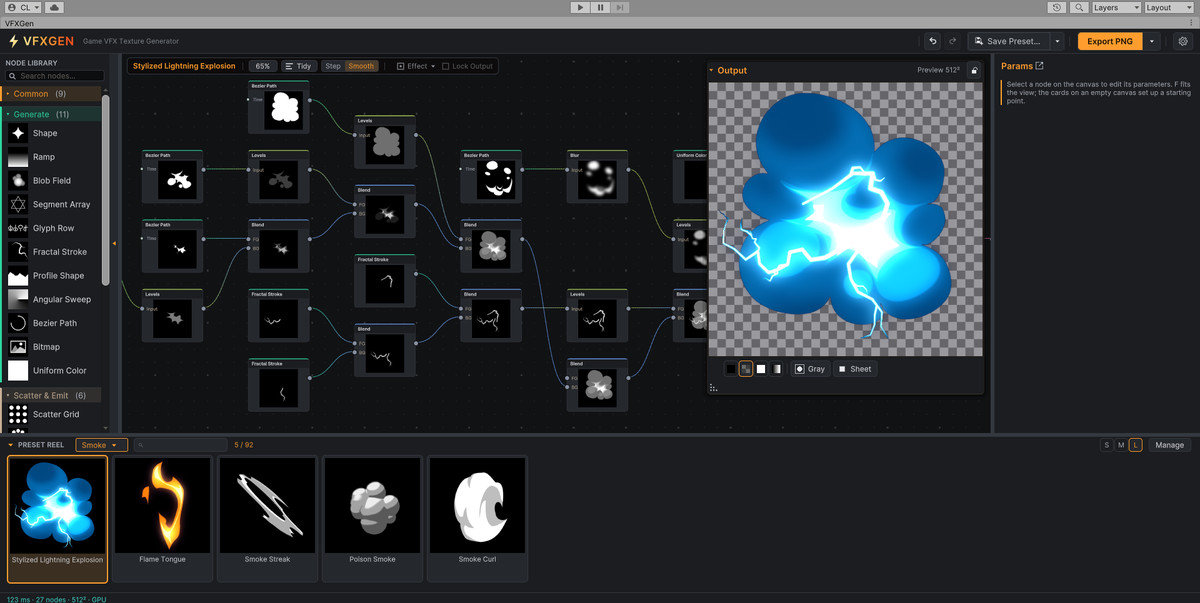Open the Smoke preset filter dropdown
The width and height of the screenshot is (1200, 603).
coord(102,445)
